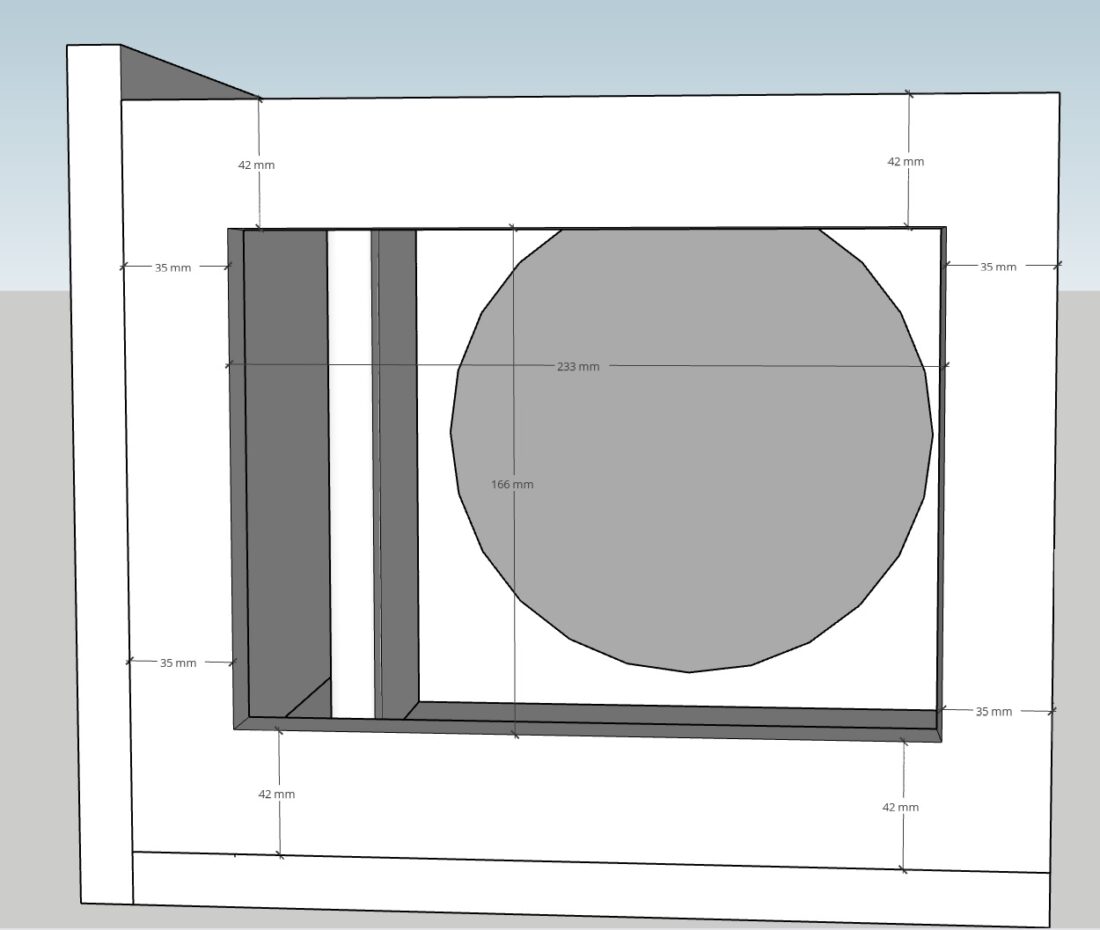This screenshot has height=930, width=1100.
Task: Click the lower-left 35 mm dimension label
Action: point(177,662)
